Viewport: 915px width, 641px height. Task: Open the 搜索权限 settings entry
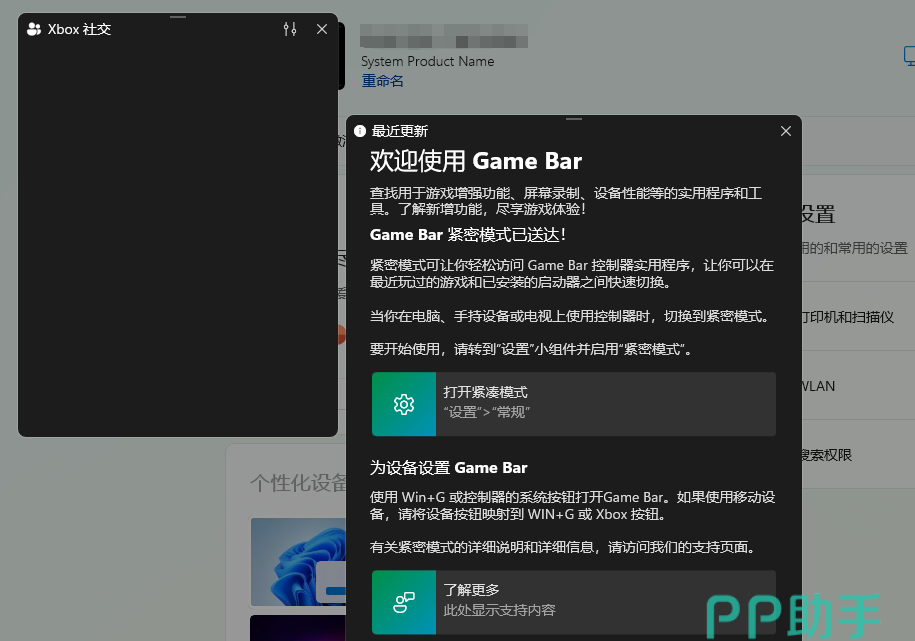pos(826,455)
